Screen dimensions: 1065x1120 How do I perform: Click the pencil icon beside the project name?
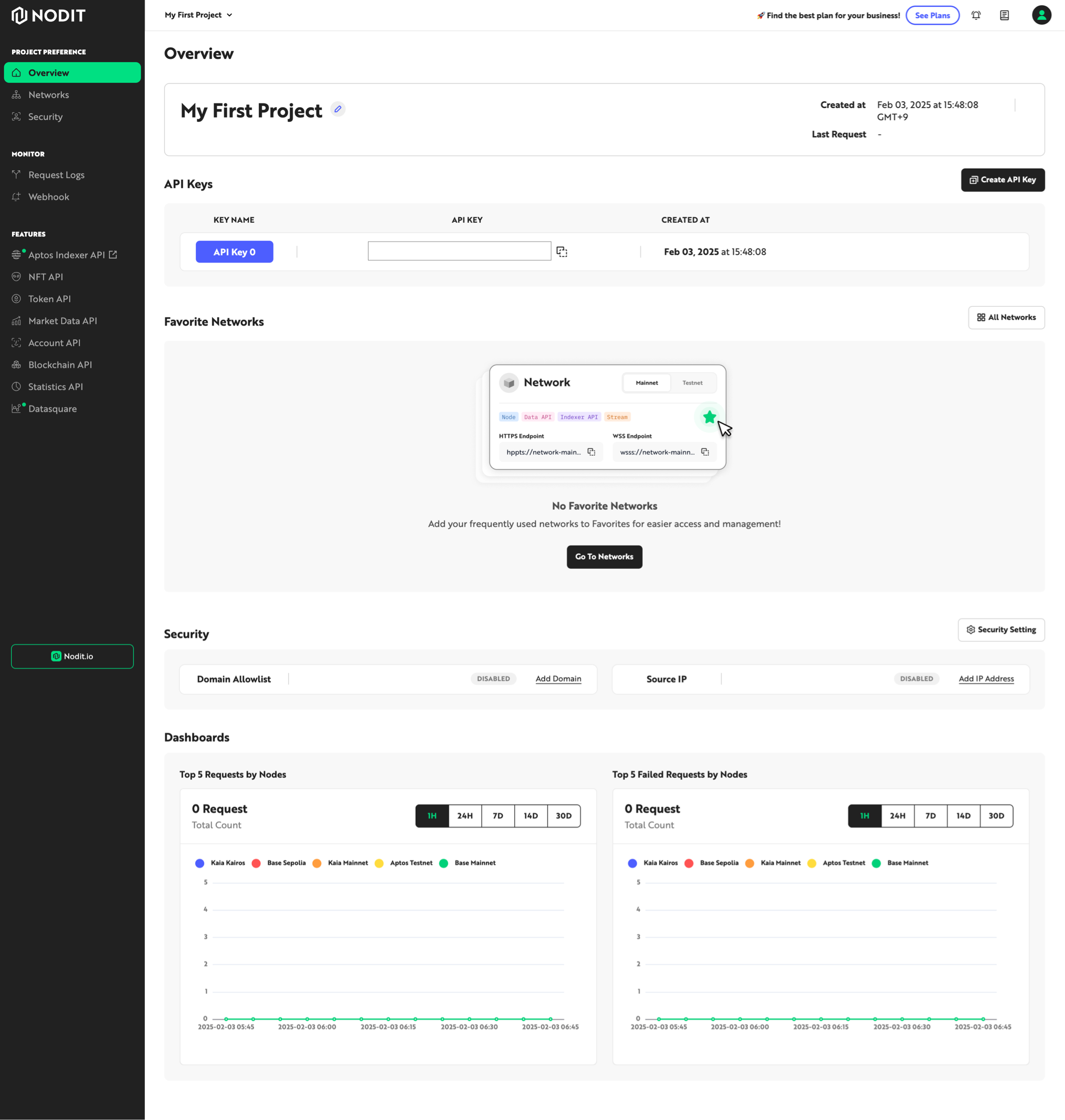coord(338,109)
